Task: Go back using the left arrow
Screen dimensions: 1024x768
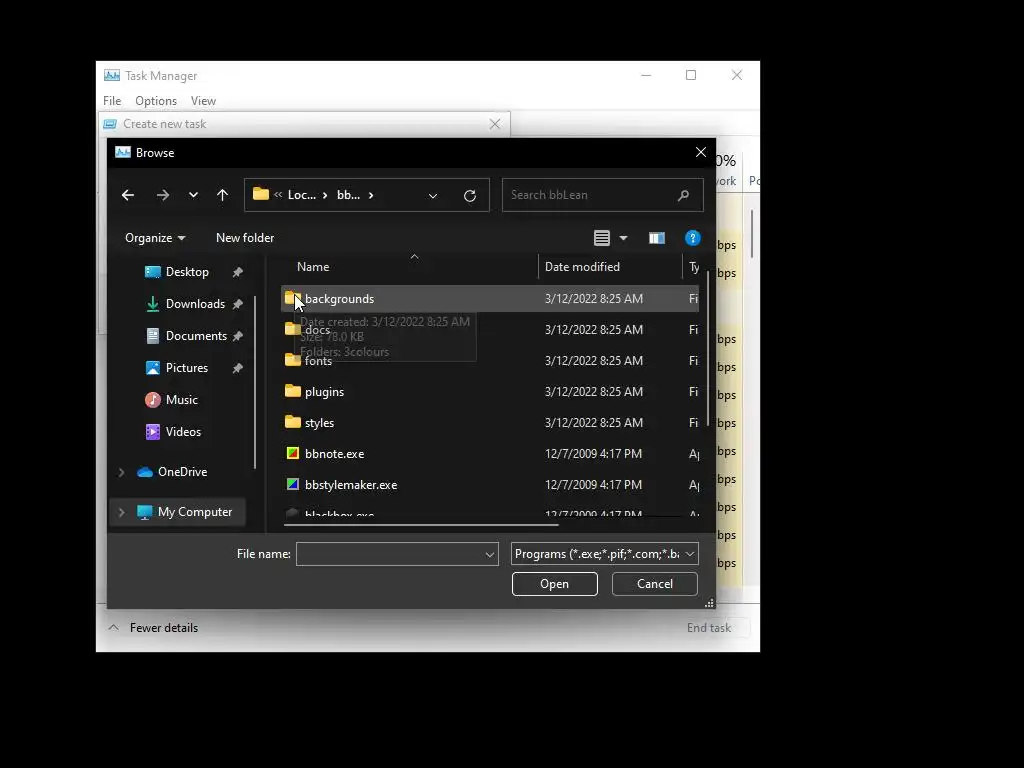Action: click(x=128, y=195)
